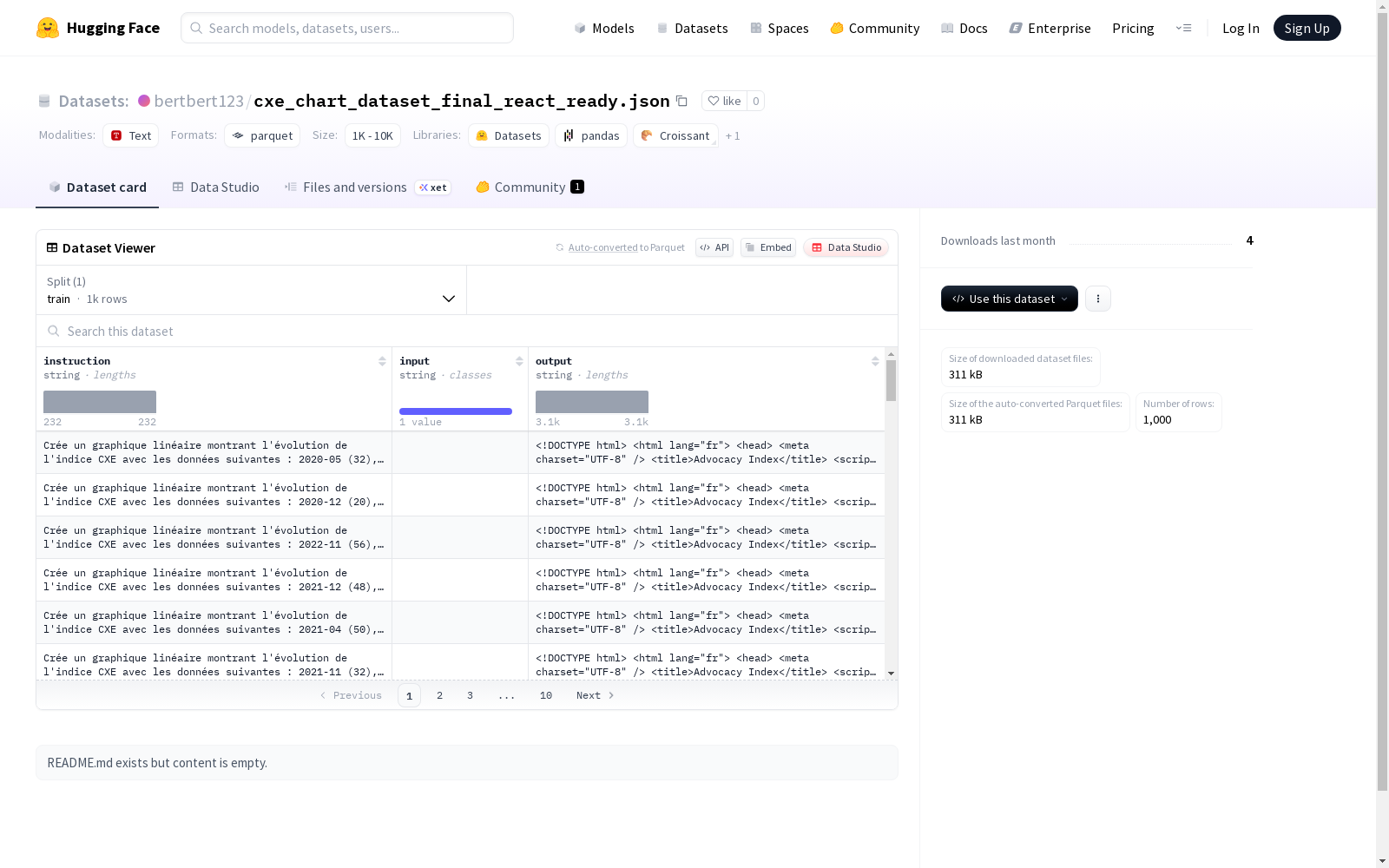The width and height of the screenshot is (1389, 868).
Task: Go to the Pricing page
Action: pyautogui.click(x=1133, y=28)
